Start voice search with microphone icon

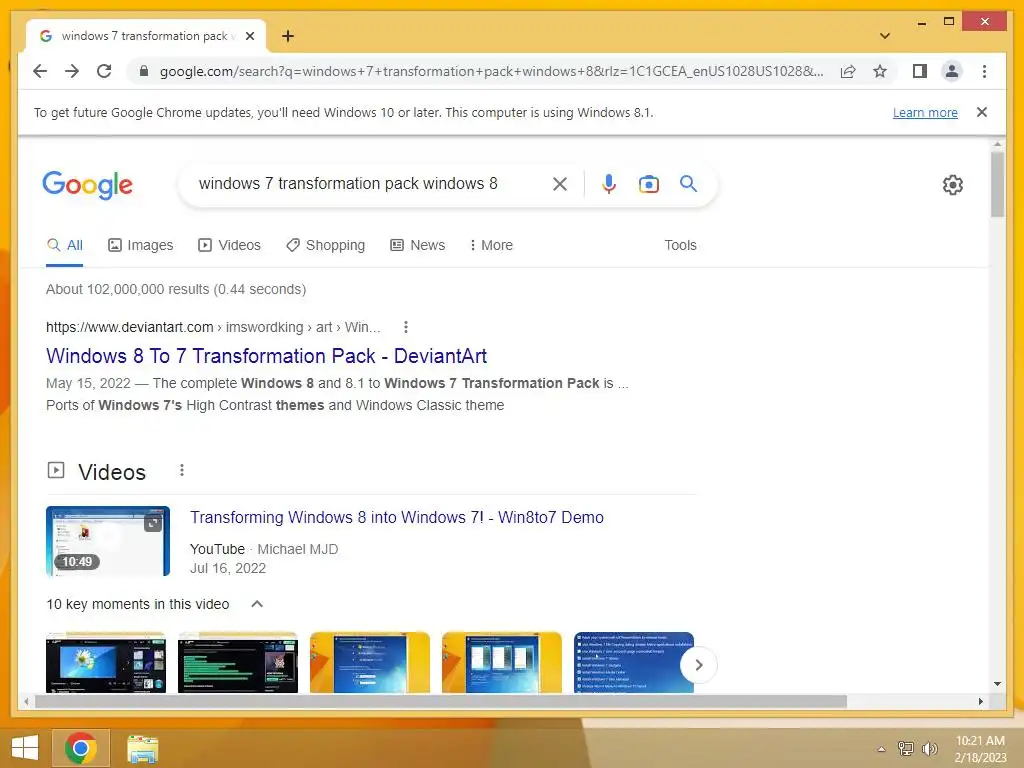coord(609,184)
